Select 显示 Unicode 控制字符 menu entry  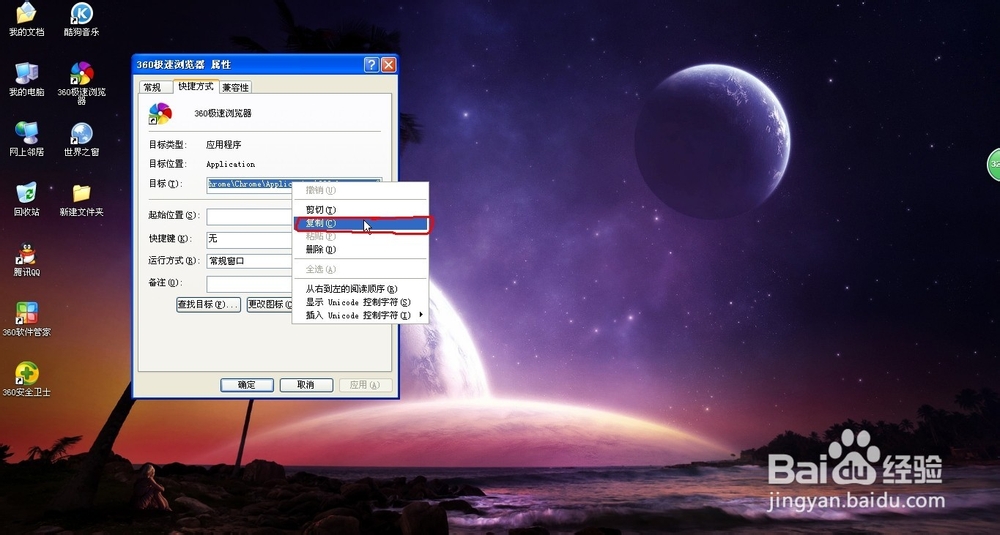click(360, 302)
